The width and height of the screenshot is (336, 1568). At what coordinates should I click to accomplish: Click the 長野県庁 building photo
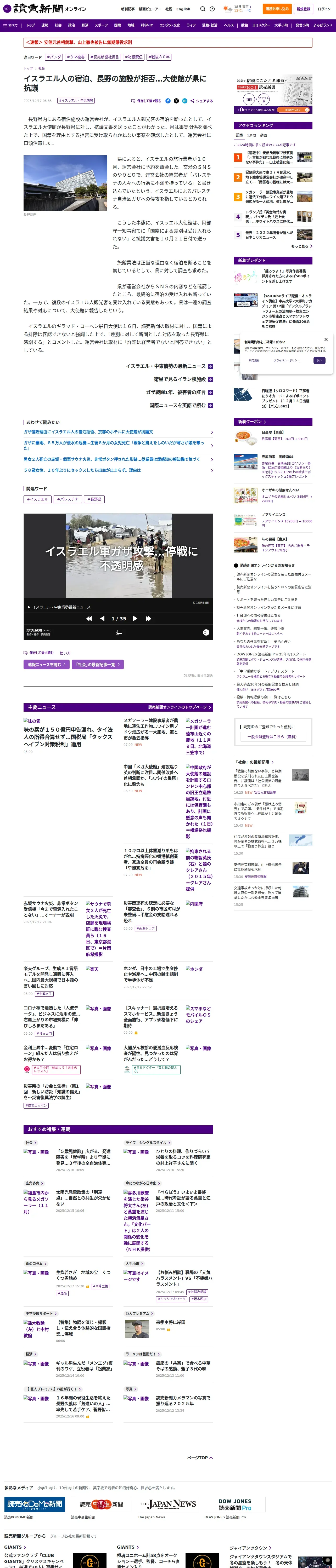pyautogui.click(x=65, y=183)
